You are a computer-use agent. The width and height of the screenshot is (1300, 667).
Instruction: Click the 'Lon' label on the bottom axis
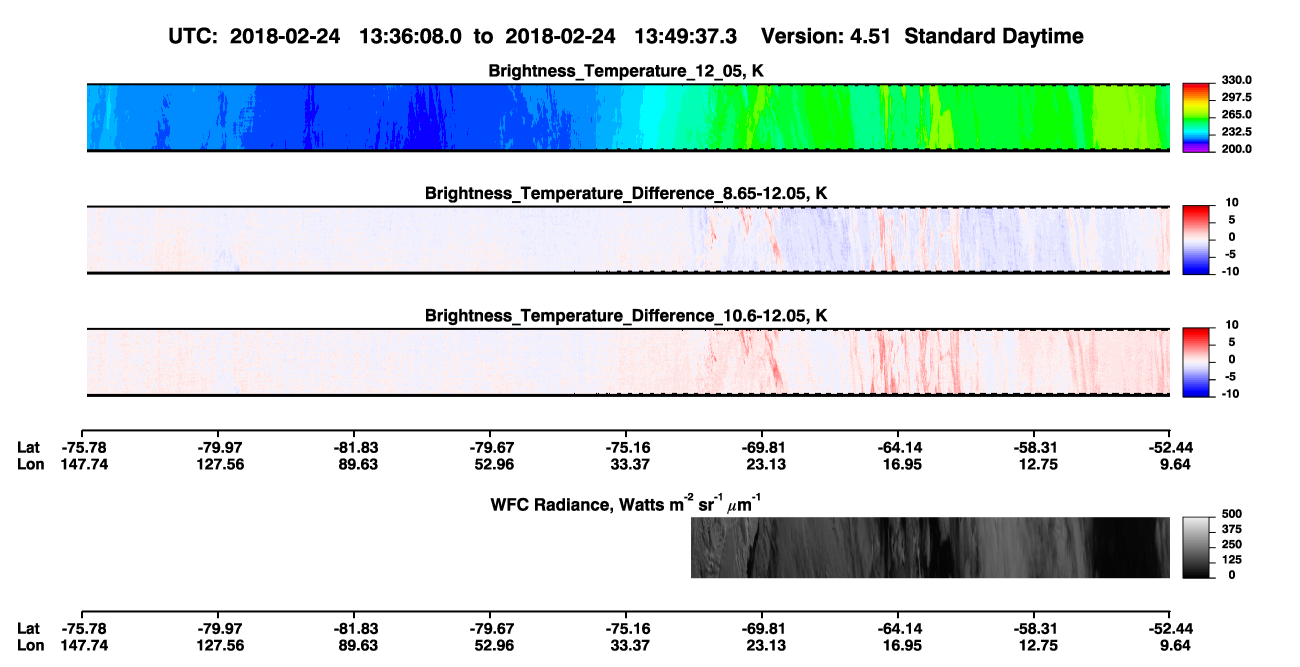(30, 645)
